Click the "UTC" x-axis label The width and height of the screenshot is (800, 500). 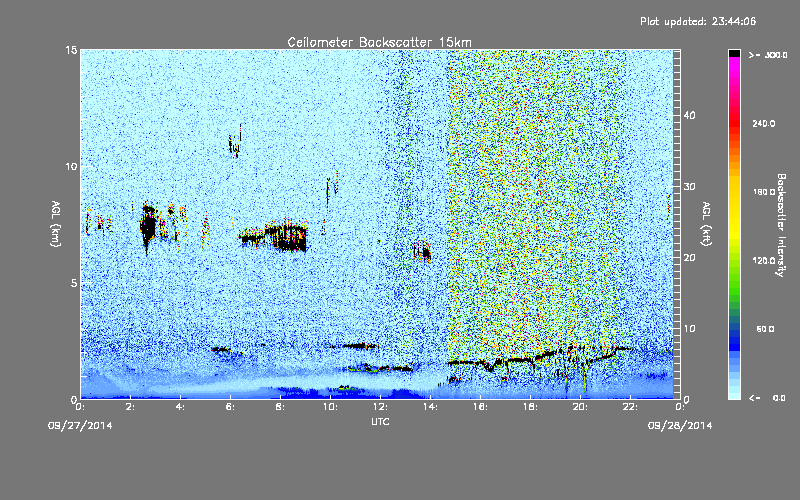(x=380, y=421)
